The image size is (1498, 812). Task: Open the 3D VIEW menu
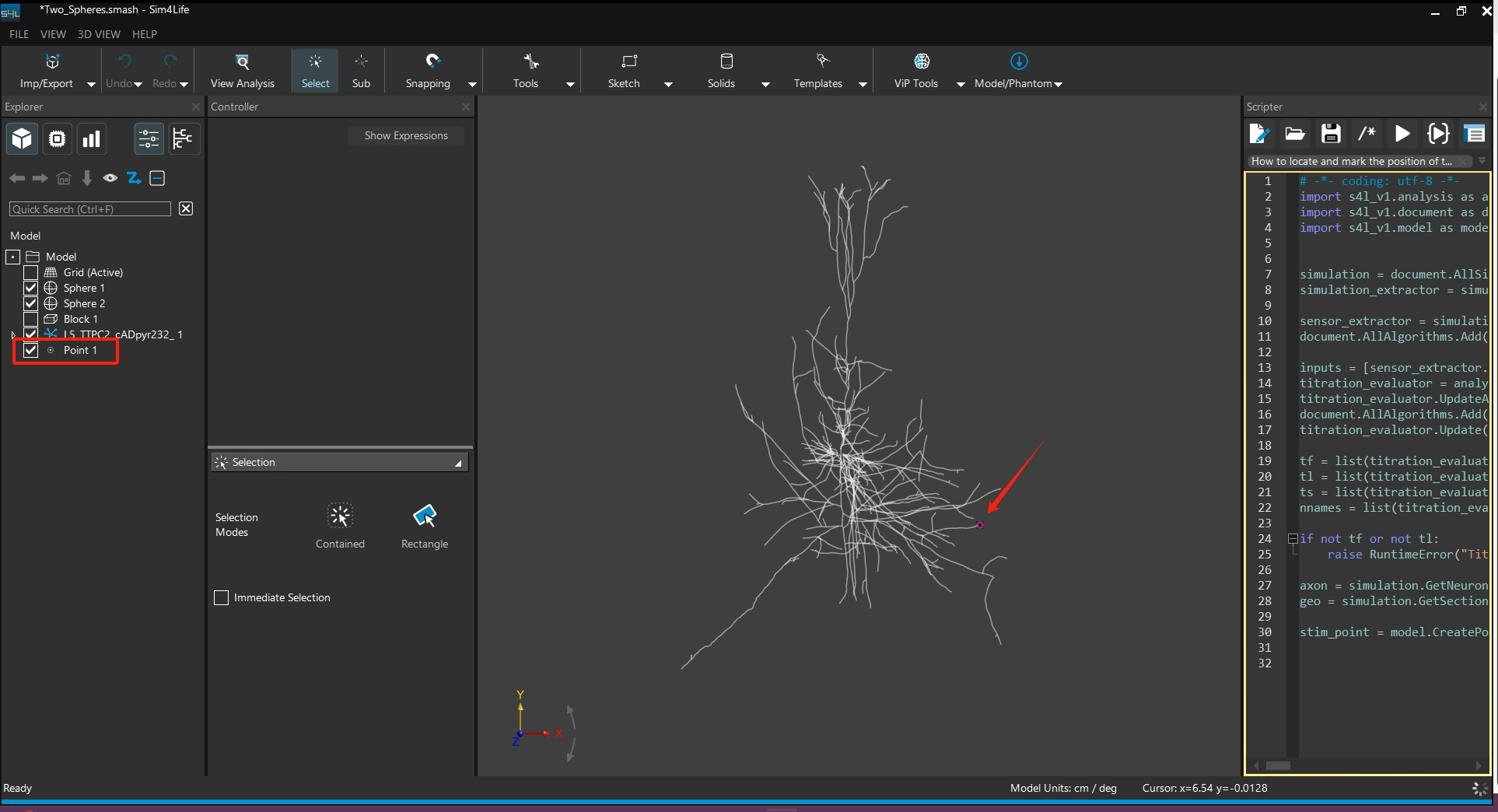pos(99,34)
